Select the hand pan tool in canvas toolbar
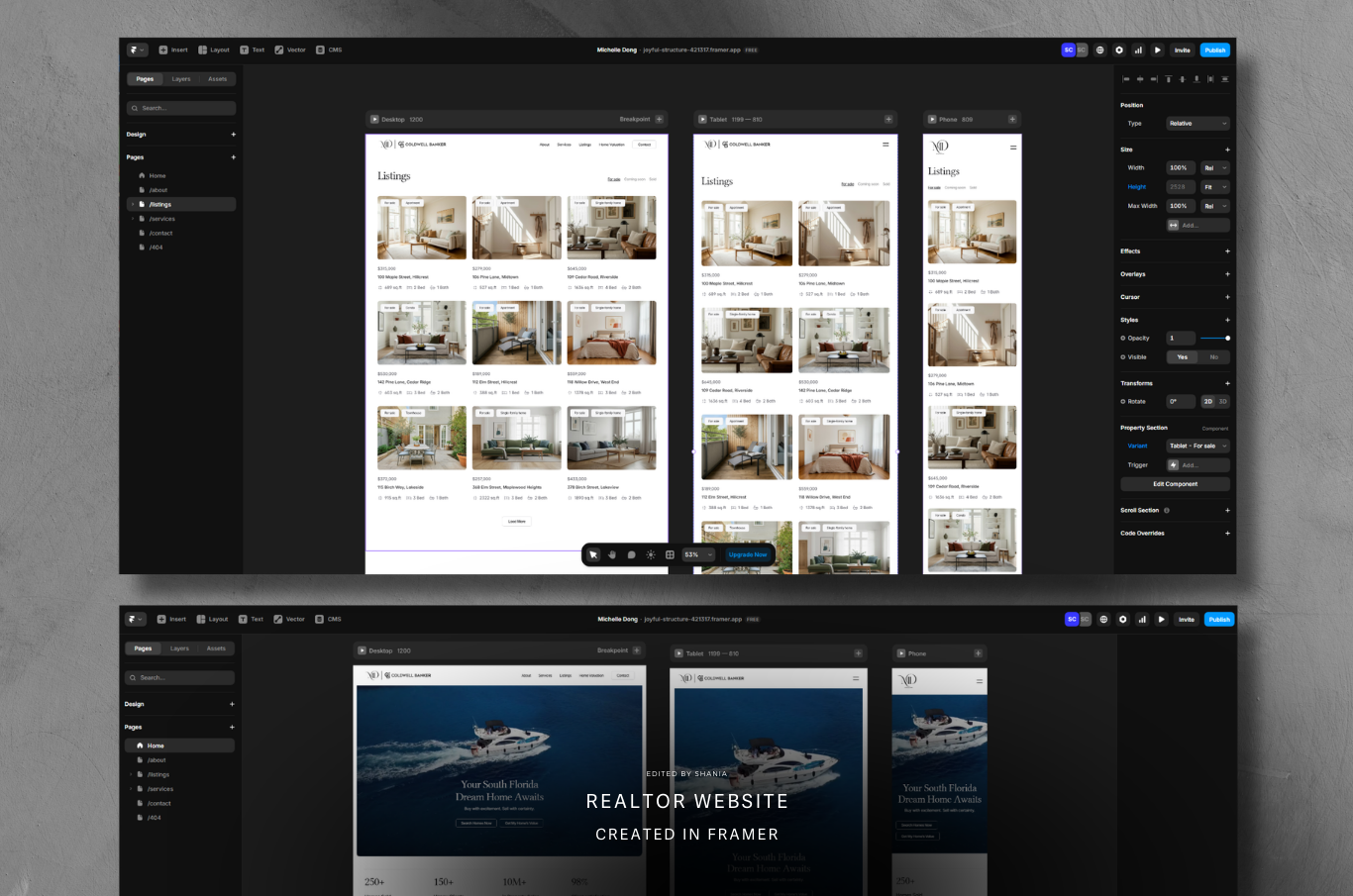 coord(612,555)
